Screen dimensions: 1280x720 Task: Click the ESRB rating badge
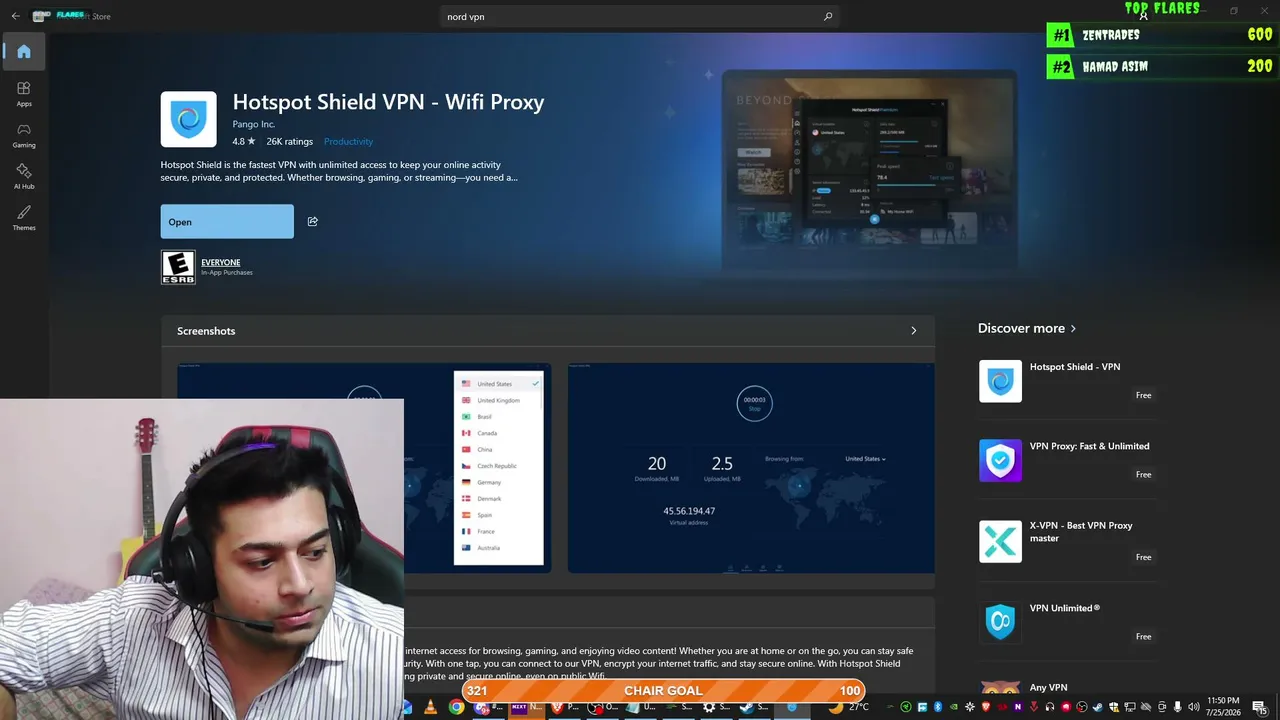(x=178, y=267)
